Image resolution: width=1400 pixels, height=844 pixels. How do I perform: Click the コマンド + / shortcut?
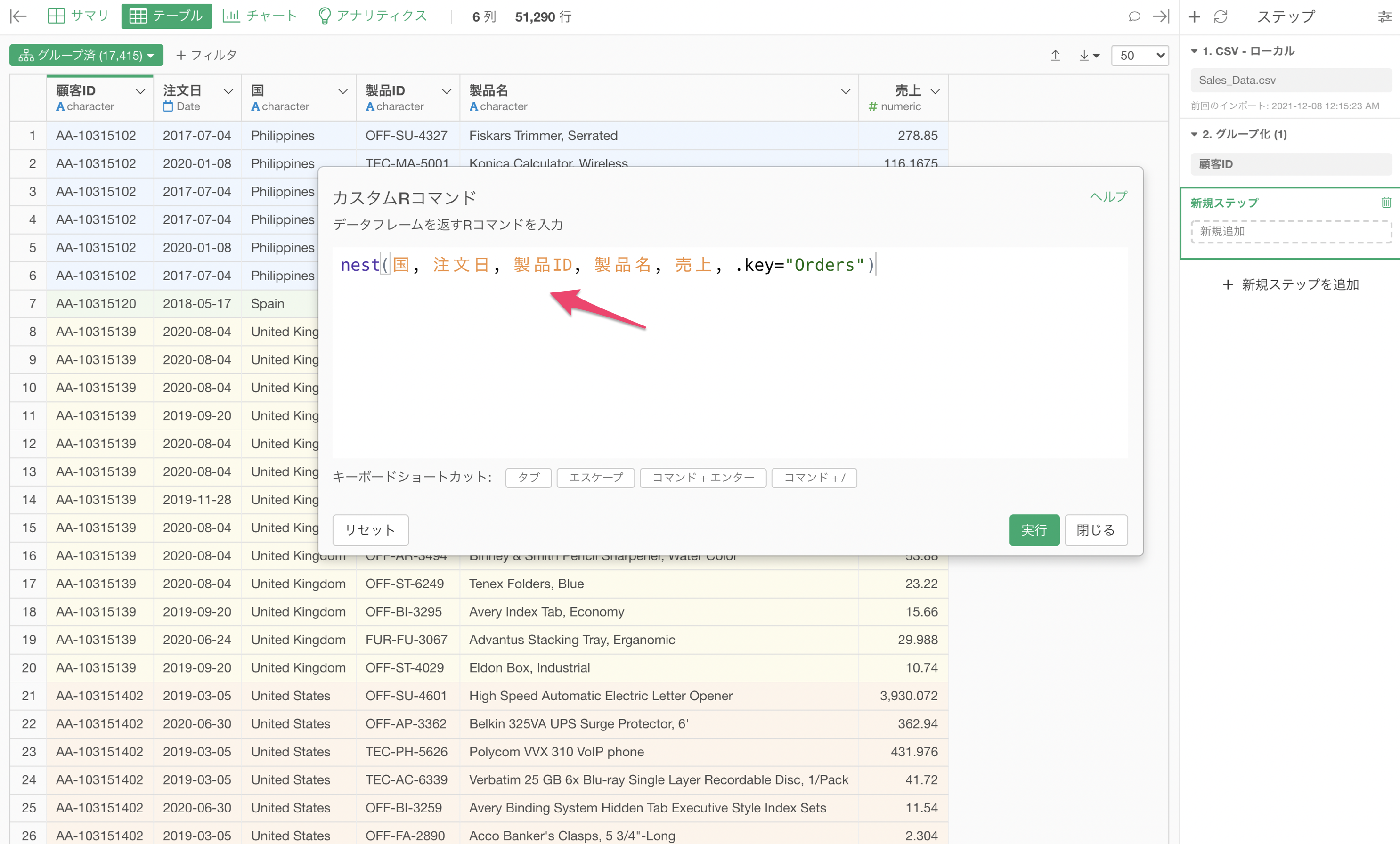[814, 478]
